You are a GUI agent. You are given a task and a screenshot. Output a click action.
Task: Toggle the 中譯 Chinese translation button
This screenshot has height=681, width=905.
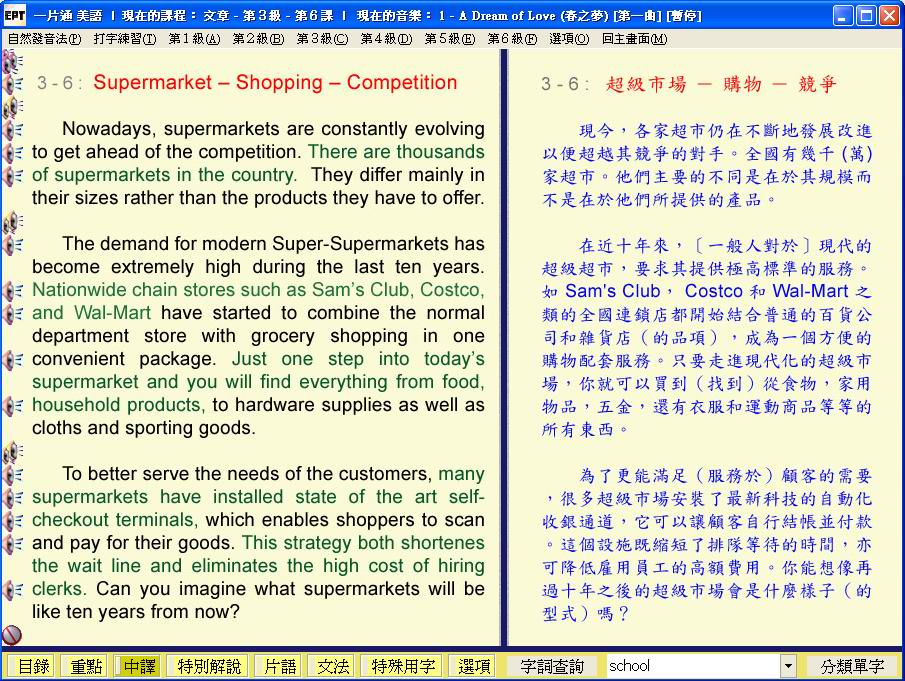[139, 666]
